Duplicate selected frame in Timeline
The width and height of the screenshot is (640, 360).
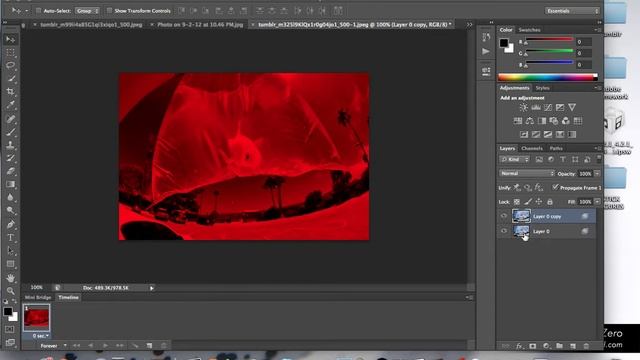[149, 346]
